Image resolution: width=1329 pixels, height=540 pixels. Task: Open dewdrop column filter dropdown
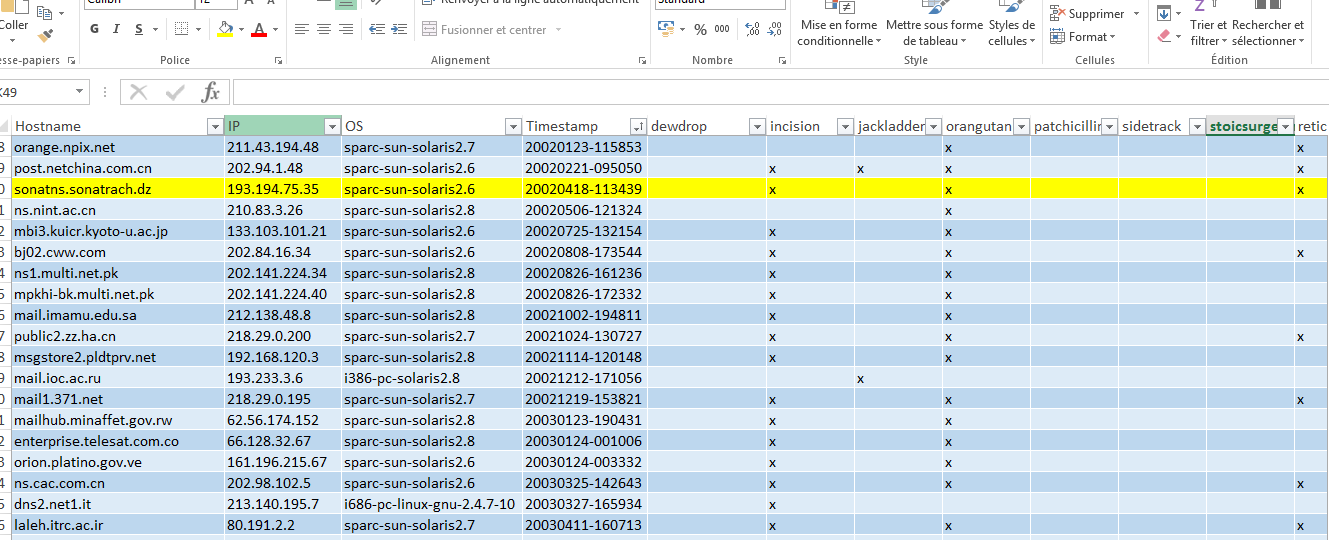click(x=757, y=126)
